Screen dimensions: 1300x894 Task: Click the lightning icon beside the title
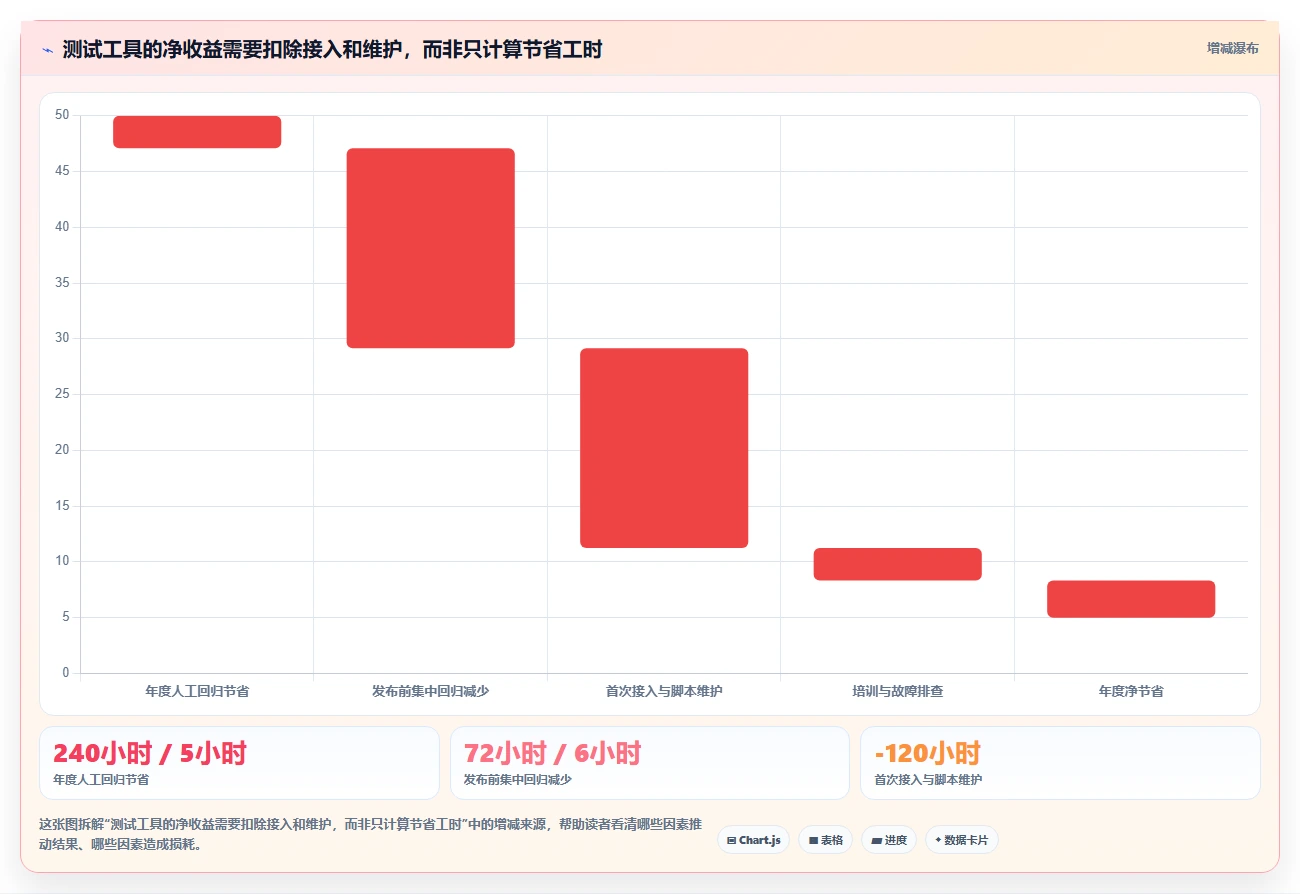point(47,50)
